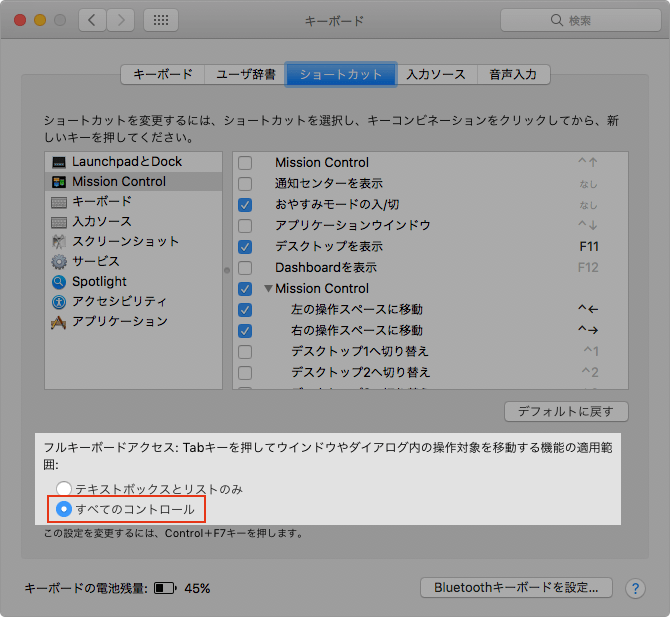670x617 pixels.
Task: Click Bluetoothキーボードを設定 button
Action: click(516, 588)
